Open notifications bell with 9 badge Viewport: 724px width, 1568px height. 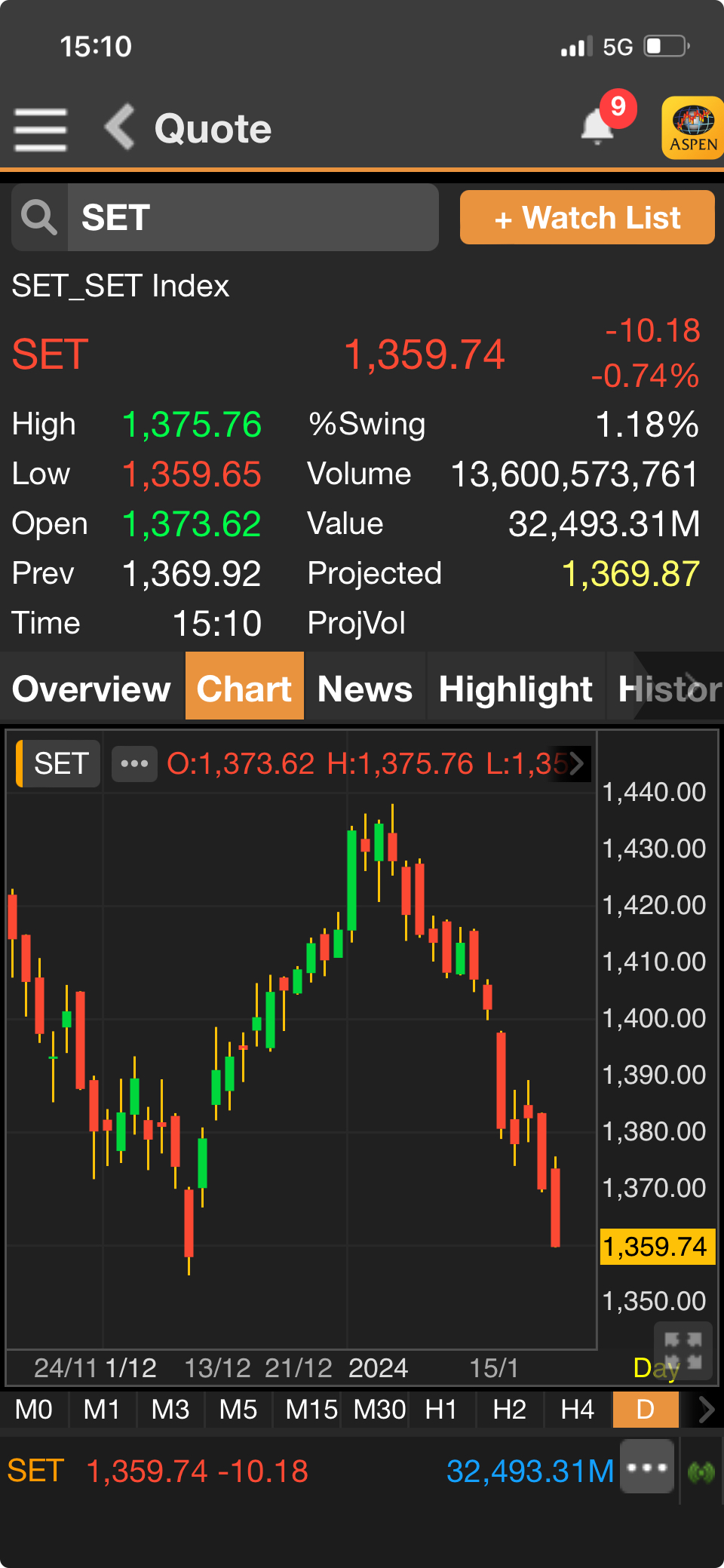click(x=598, y=125)
